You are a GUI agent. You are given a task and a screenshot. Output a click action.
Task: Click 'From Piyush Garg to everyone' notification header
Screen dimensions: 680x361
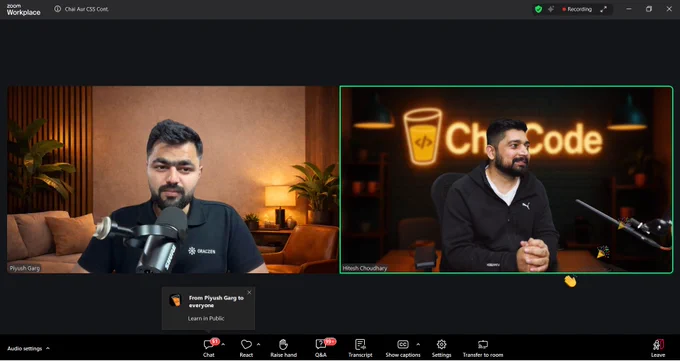click(x=216, y=302)
